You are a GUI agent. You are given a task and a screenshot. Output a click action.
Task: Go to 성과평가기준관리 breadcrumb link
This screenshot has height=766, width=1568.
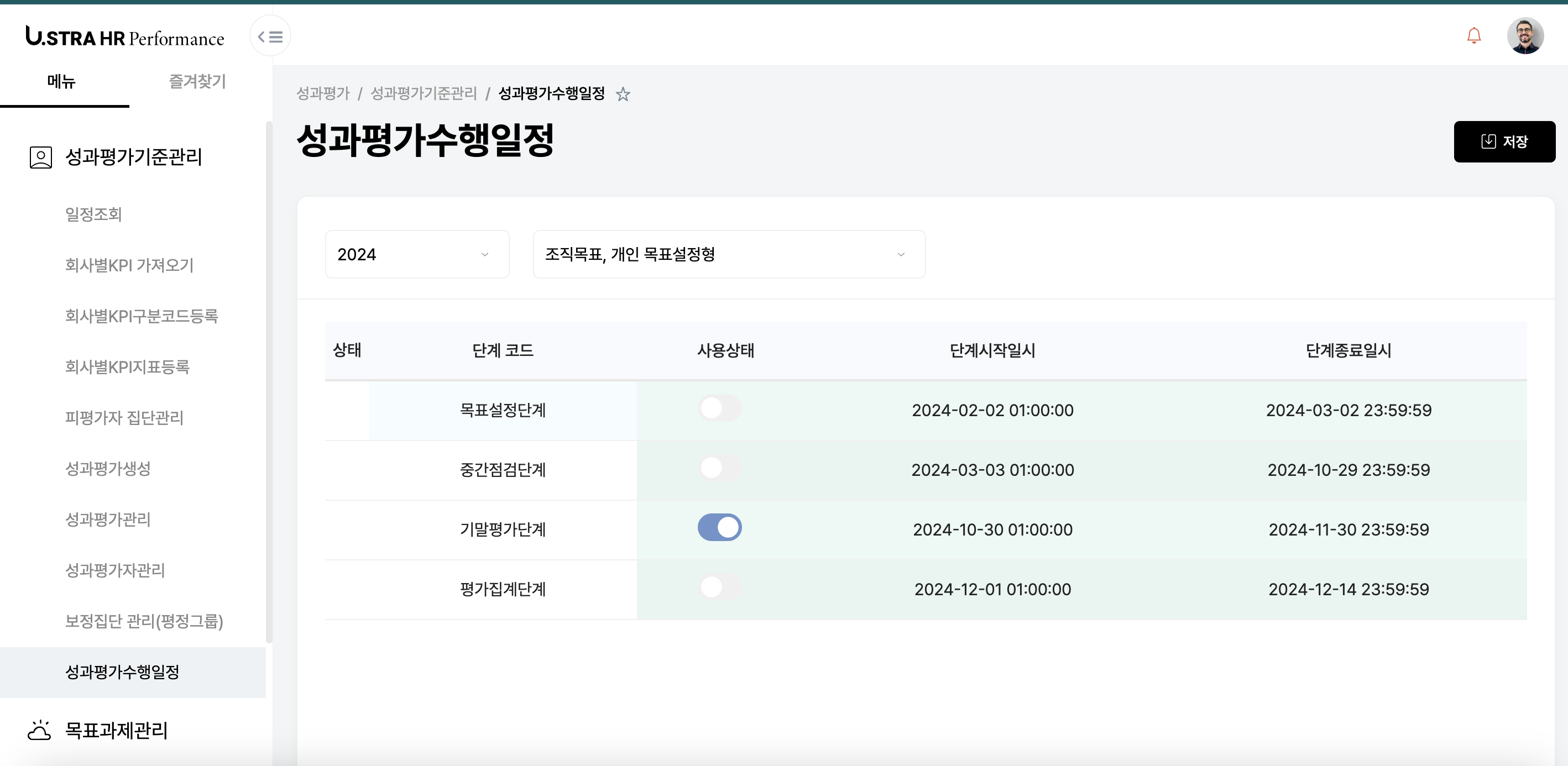pos(424,93)
